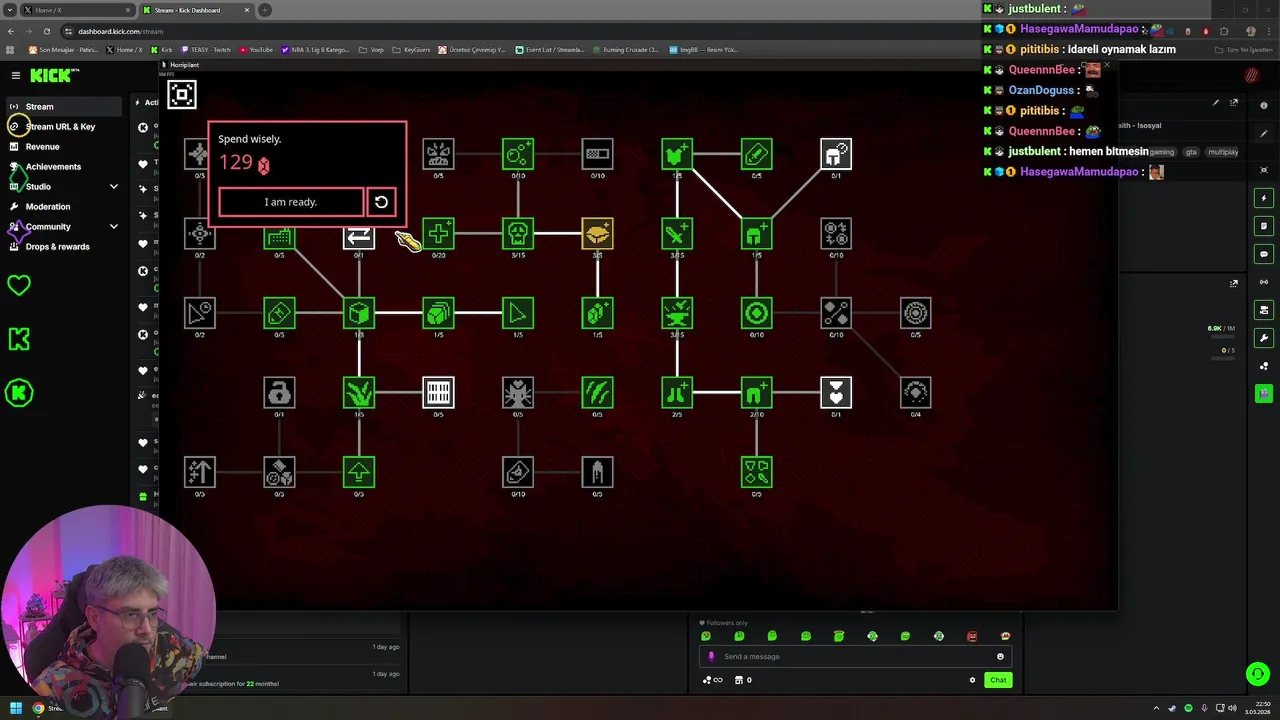Select the stacked cubes skill node
Image resolution: width=1280 pixels, height=720 pixels.
click(x=438, y=313)
